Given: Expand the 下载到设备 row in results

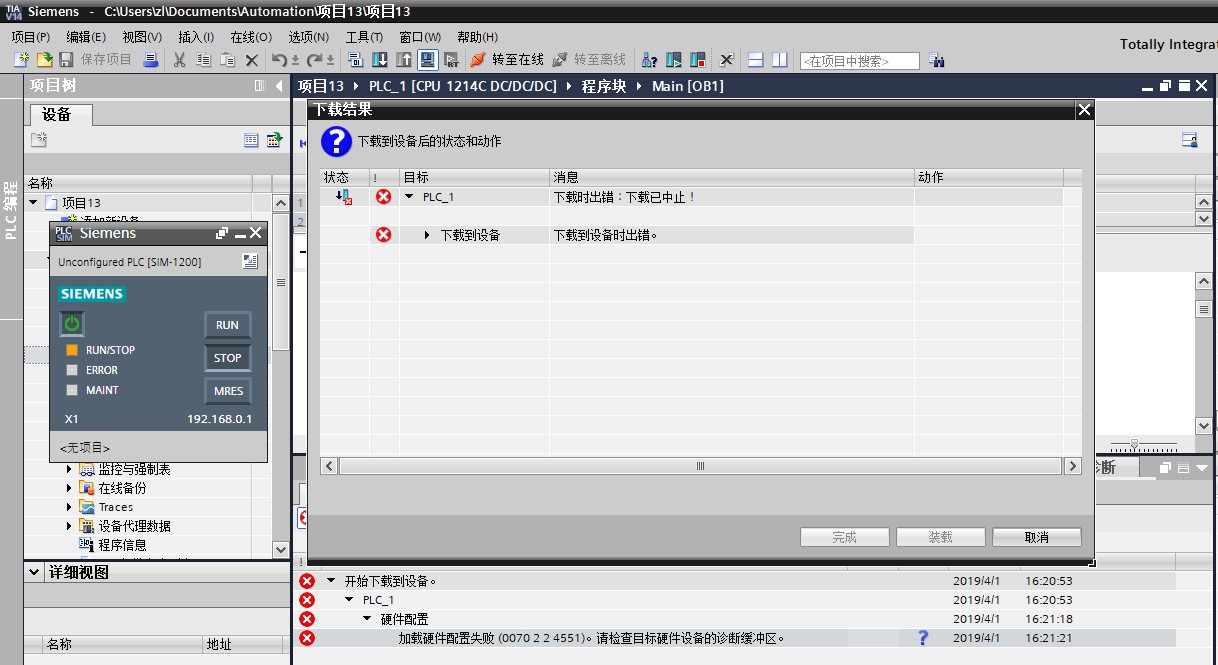Looking at the screenshot, I should [x=427, y=235].
